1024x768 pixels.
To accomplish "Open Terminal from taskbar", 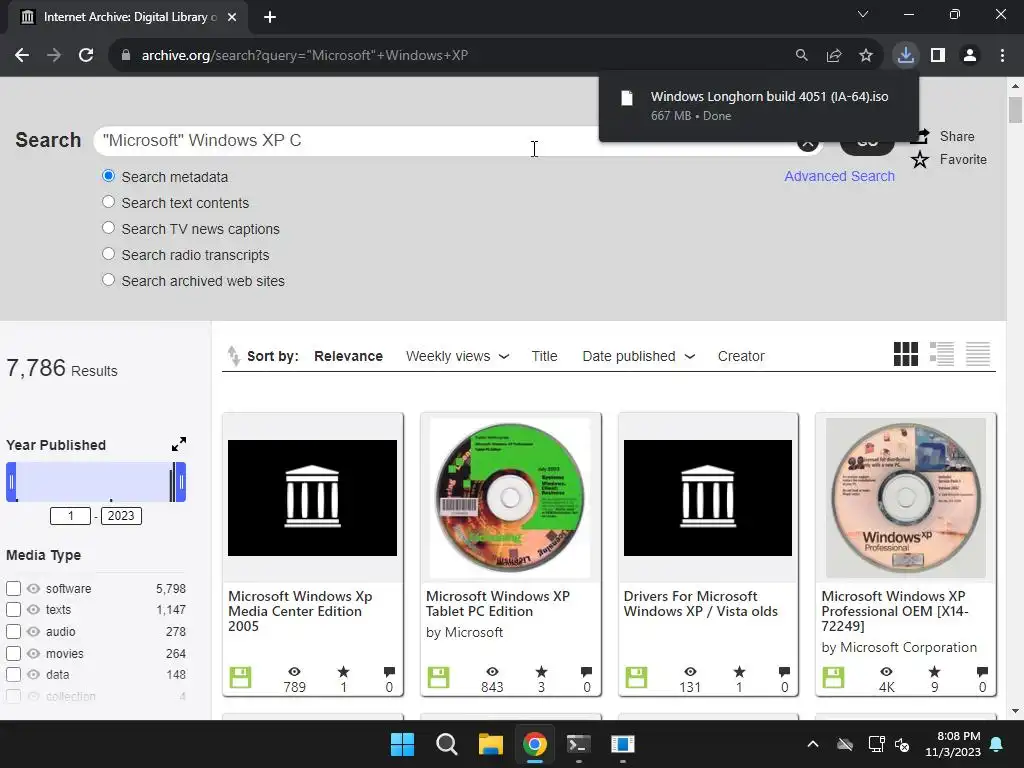I will 579,744.
